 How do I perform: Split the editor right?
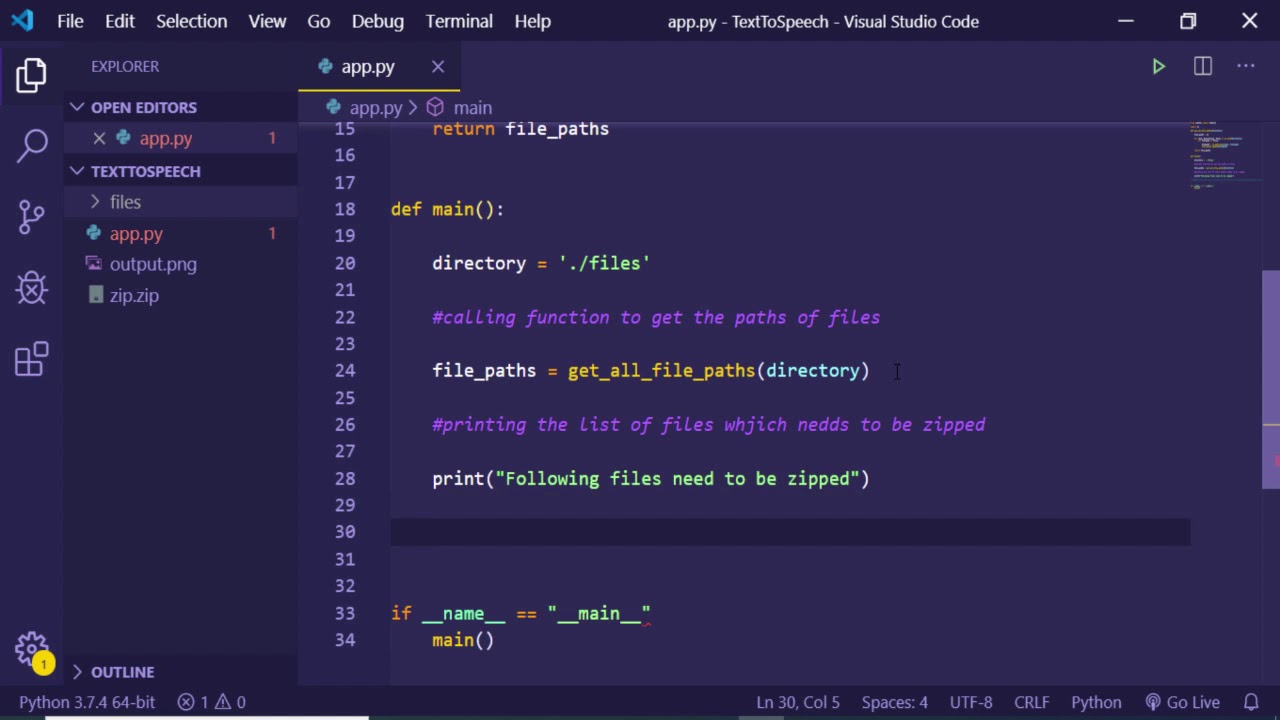click(x=1202, y=67)
